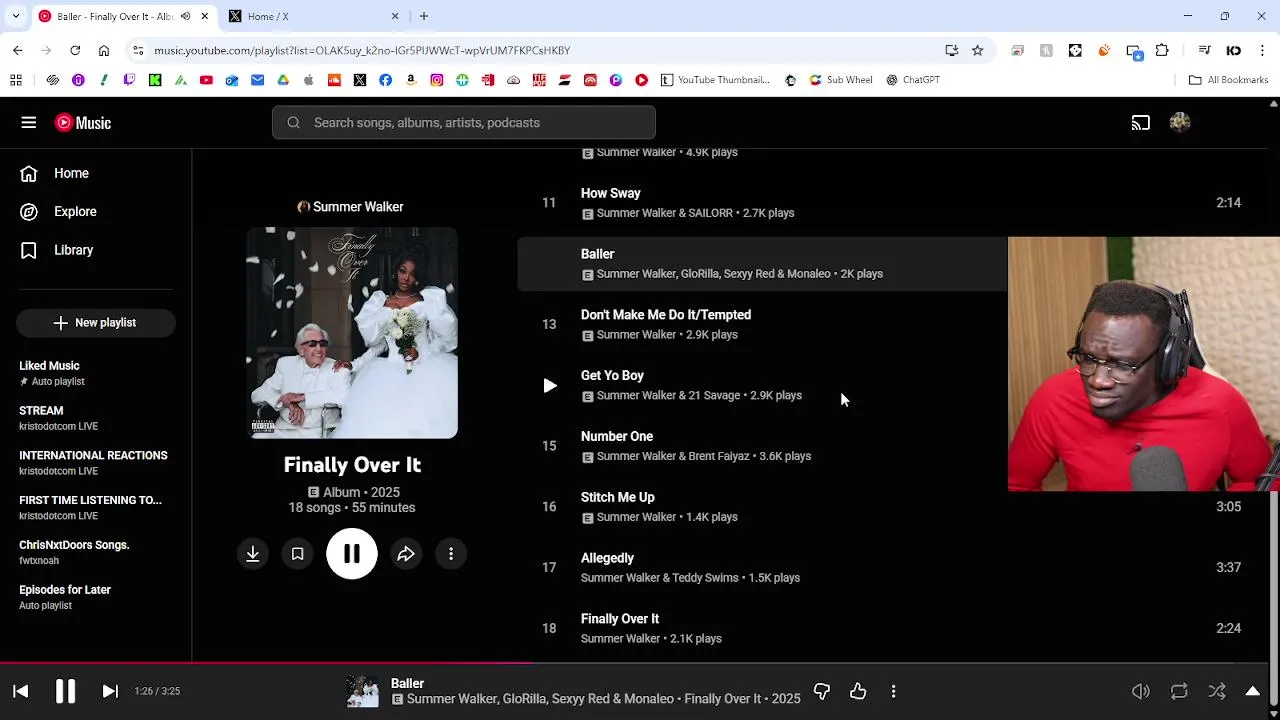This screenshot has height=720, width=1280.
Task: Click the Baller row in track list
Action: [x=762, y=264]
